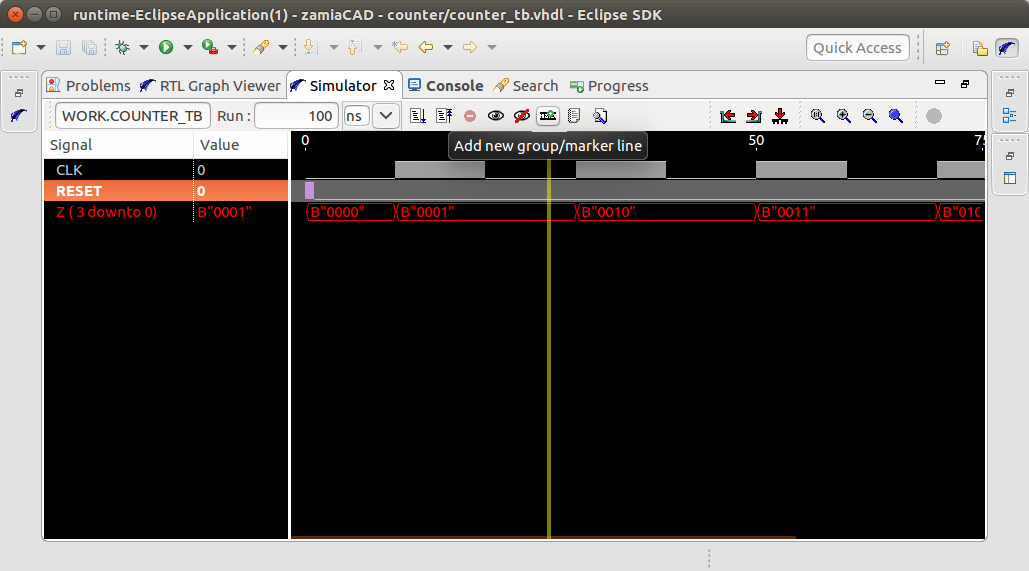The width and height of the screenshot is (1029, 571).
Task: Expand the External Tools dropdown arrow
Action: tap(232, 47)
